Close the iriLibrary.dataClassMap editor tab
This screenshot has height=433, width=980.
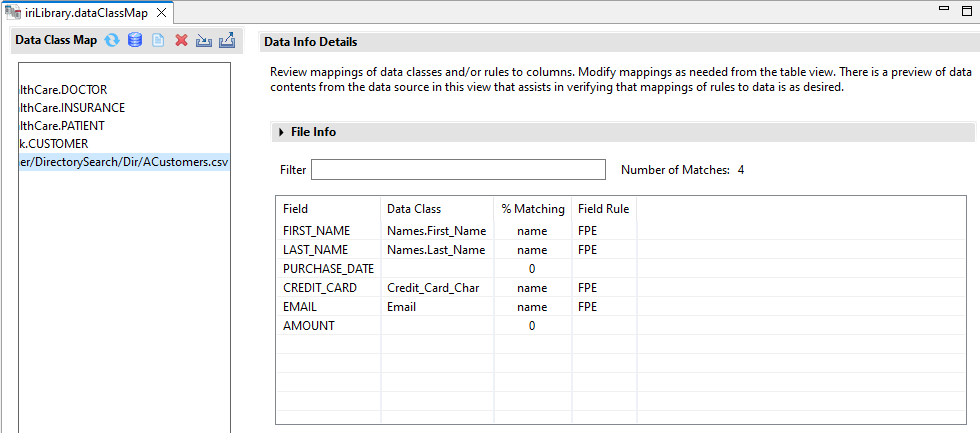coord(161,11)
